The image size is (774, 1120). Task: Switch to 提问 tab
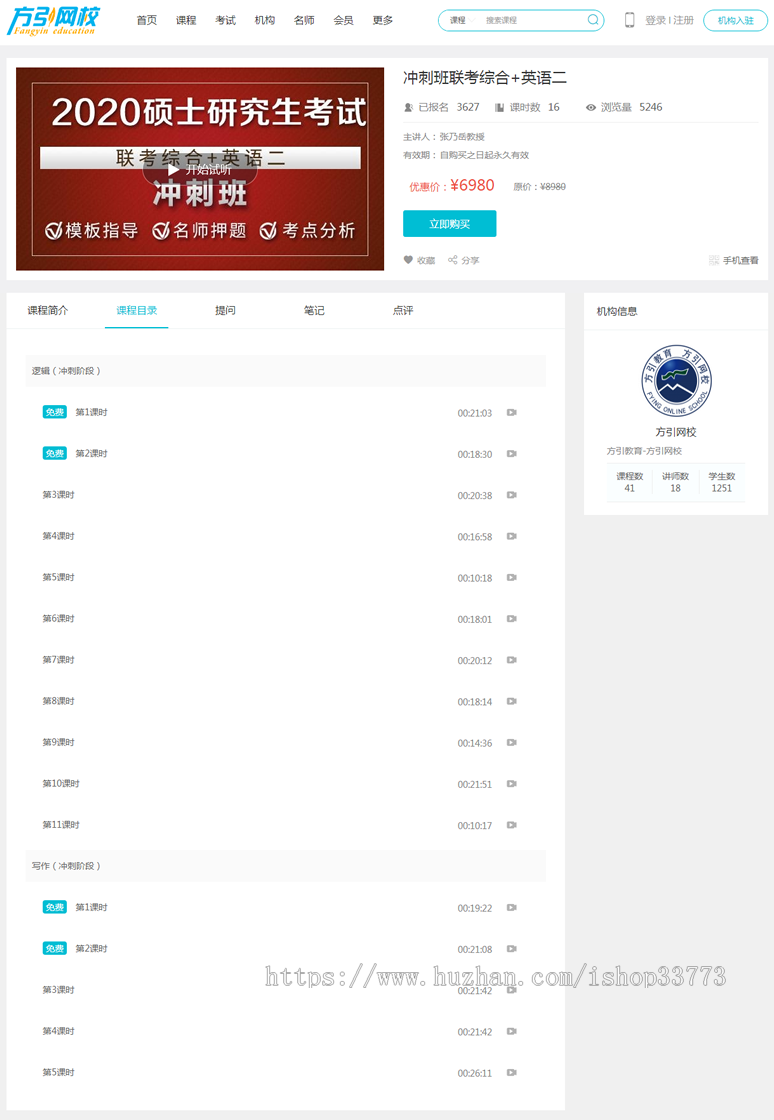[225, 311]
